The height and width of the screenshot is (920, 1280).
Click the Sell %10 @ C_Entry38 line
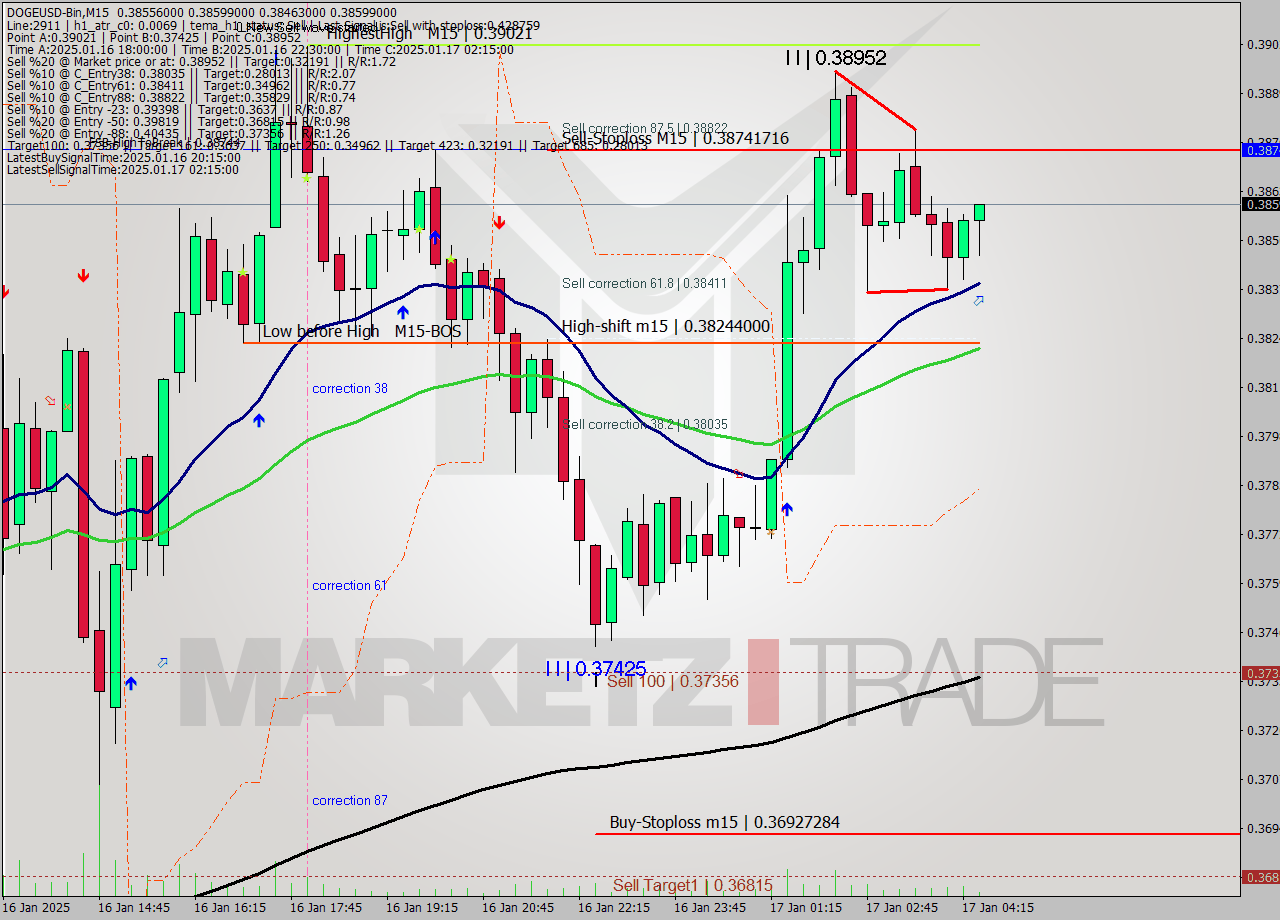point(181,73)
